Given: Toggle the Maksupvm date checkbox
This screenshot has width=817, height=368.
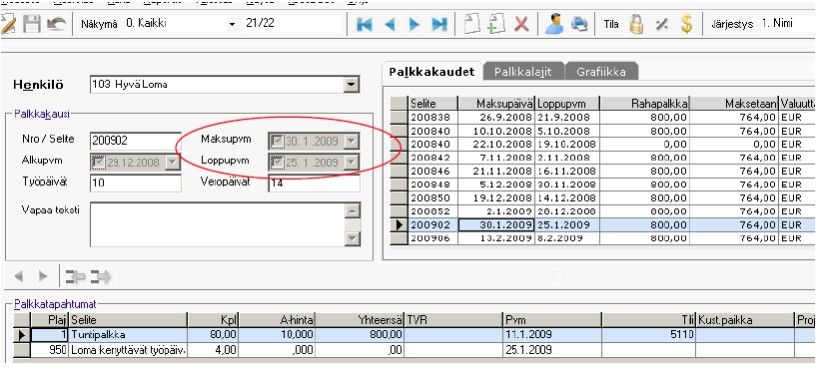Looking at the screenshot, I should click(x=277, y=141).
